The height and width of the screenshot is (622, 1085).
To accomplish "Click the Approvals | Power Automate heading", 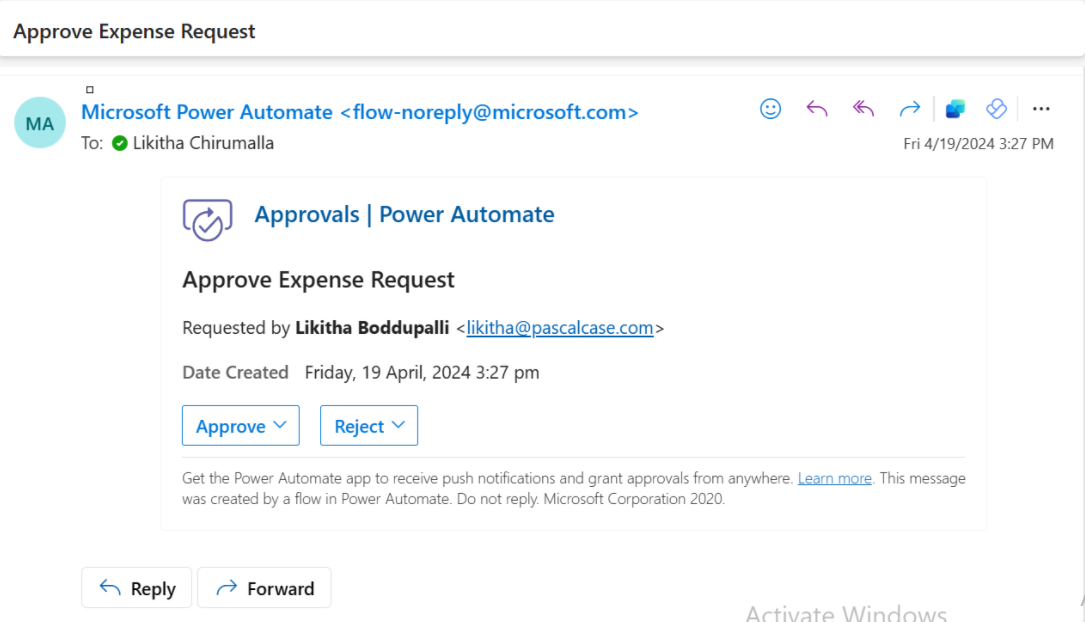I will [404, 214].
